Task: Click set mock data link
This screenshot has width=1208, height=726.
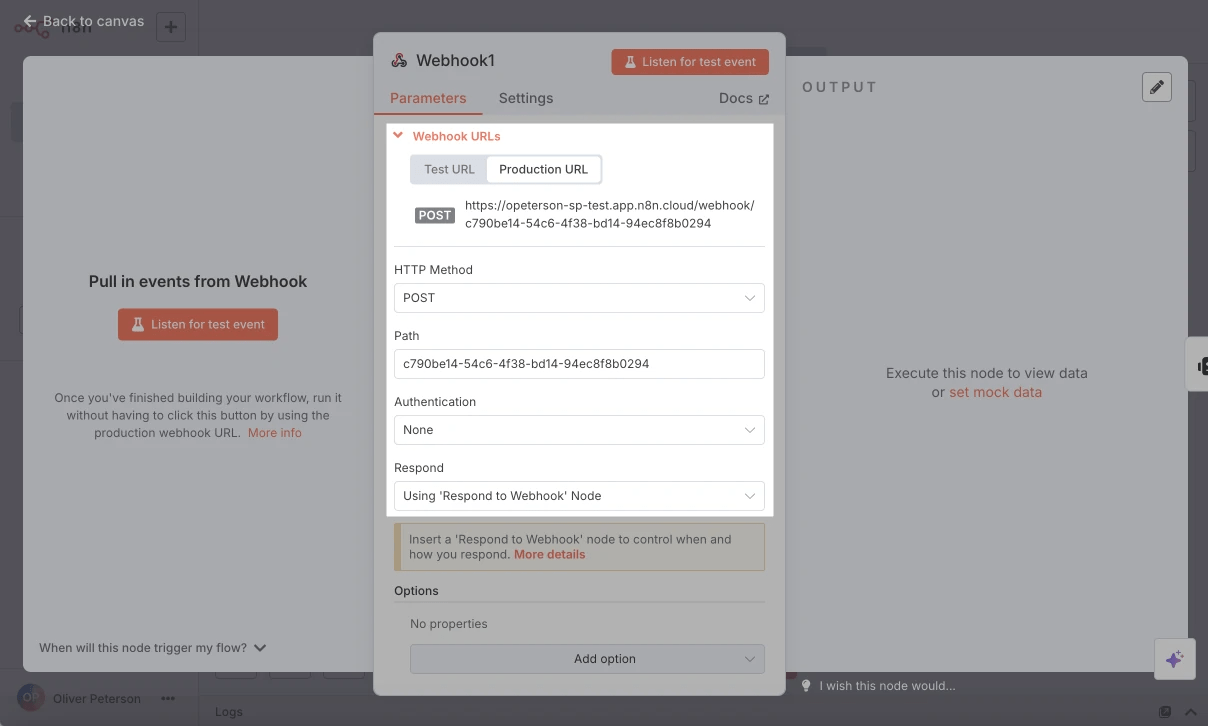Action: coord(995,392)
